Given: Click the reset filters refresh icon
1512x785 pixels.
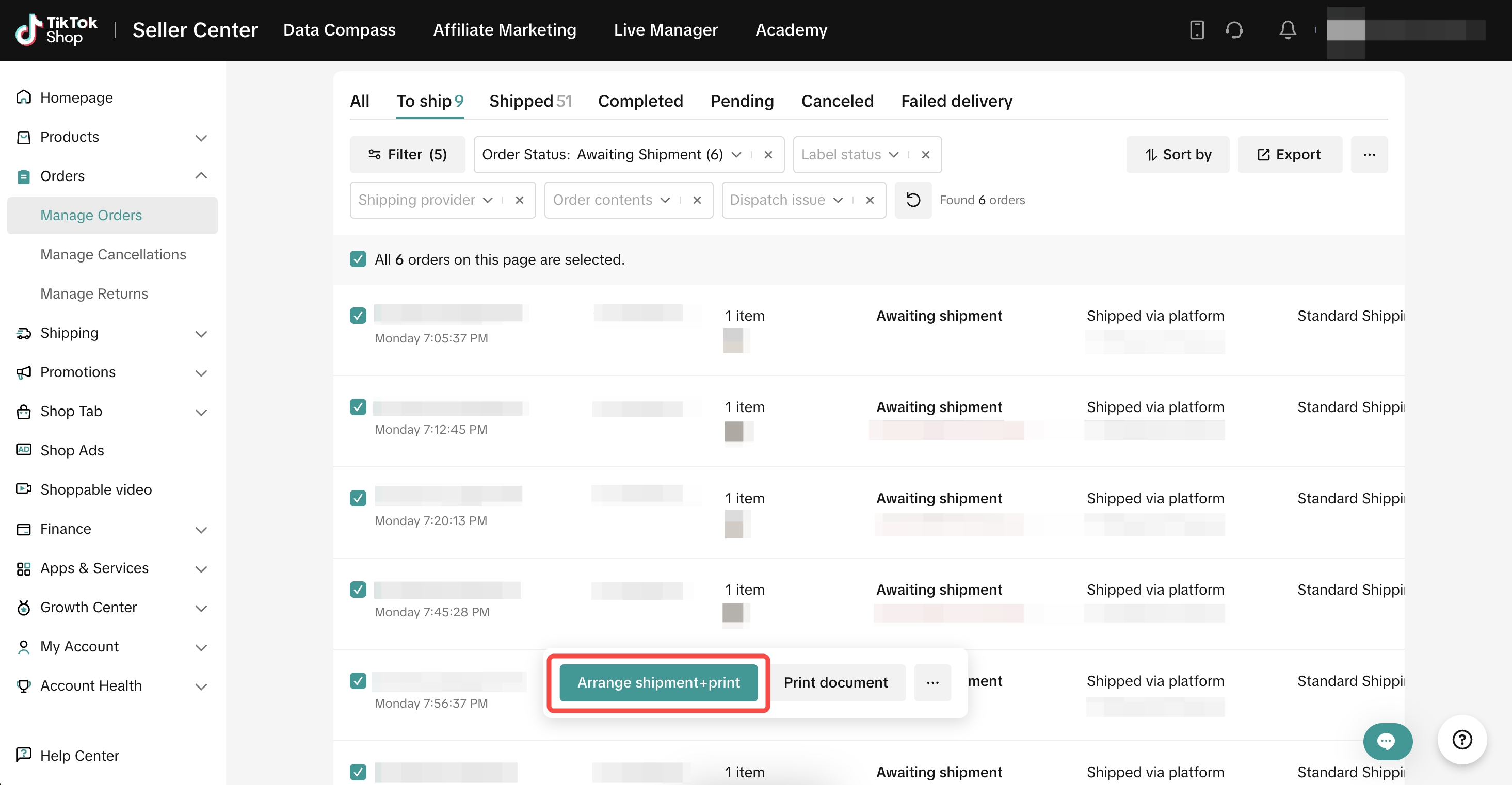Looking at the screenshot, I should [x=913, y=200].
